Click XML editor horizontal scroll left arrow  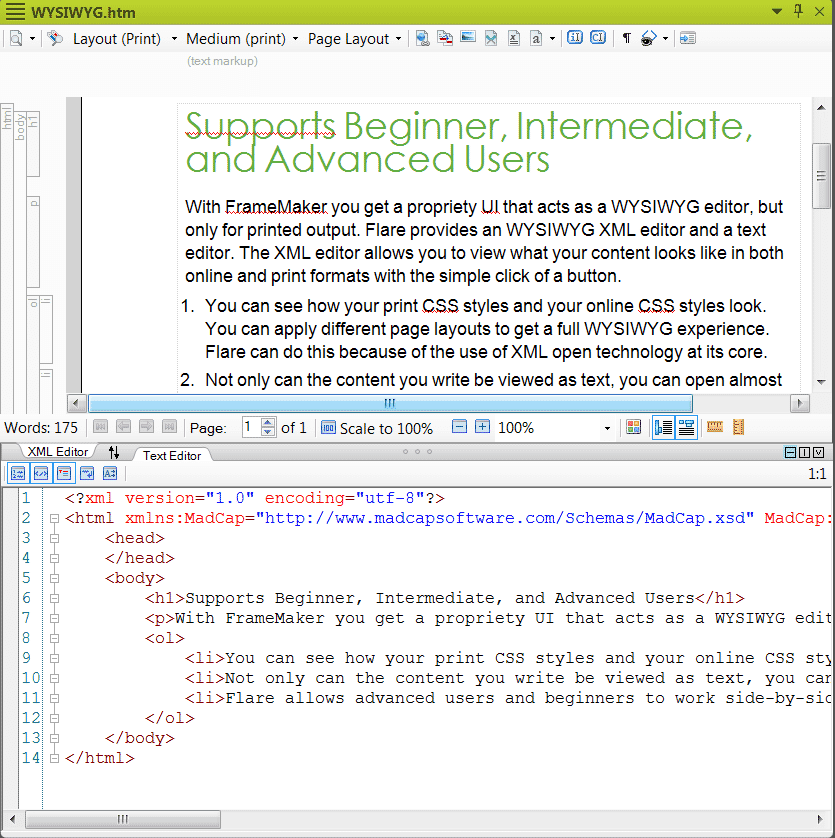(76, 403)
